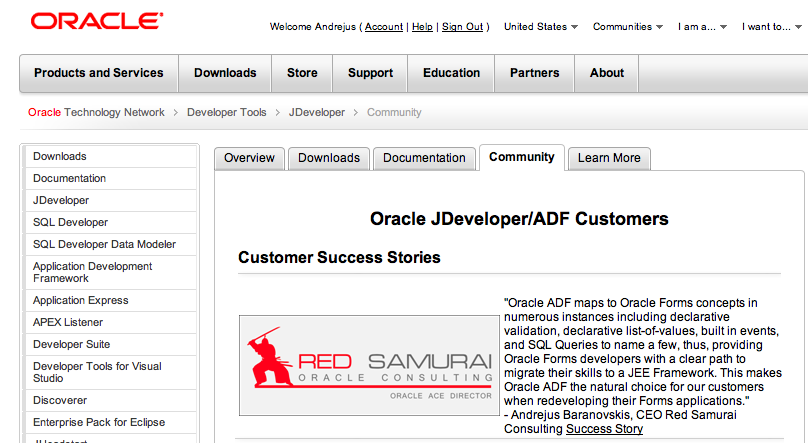Open Developer Tools for Visual Studio link
Image resolution: width=808 pixels, height=443 pixels.
point(110,372)
